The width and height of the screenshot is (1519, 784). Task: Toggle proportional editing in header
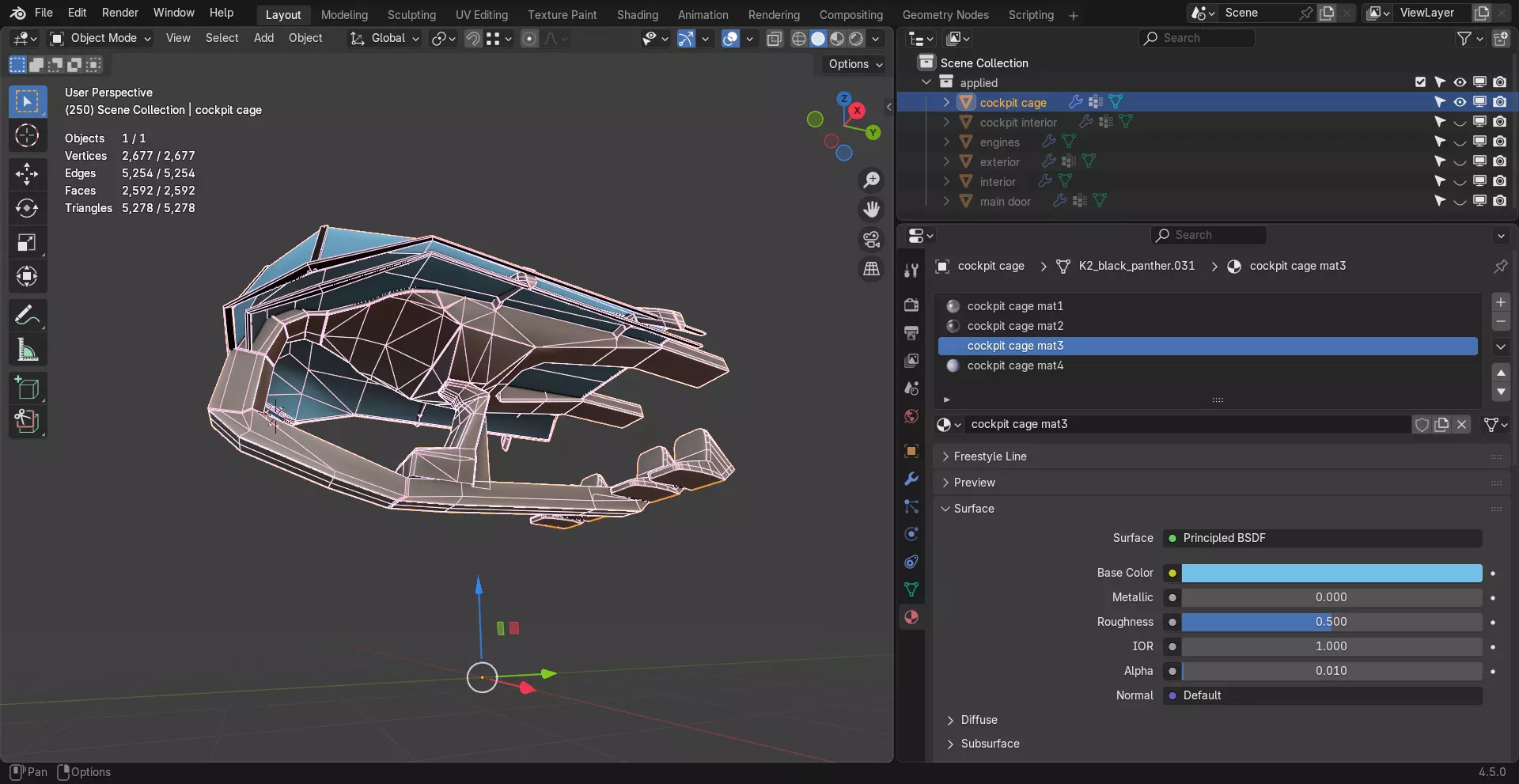point(529,39)
